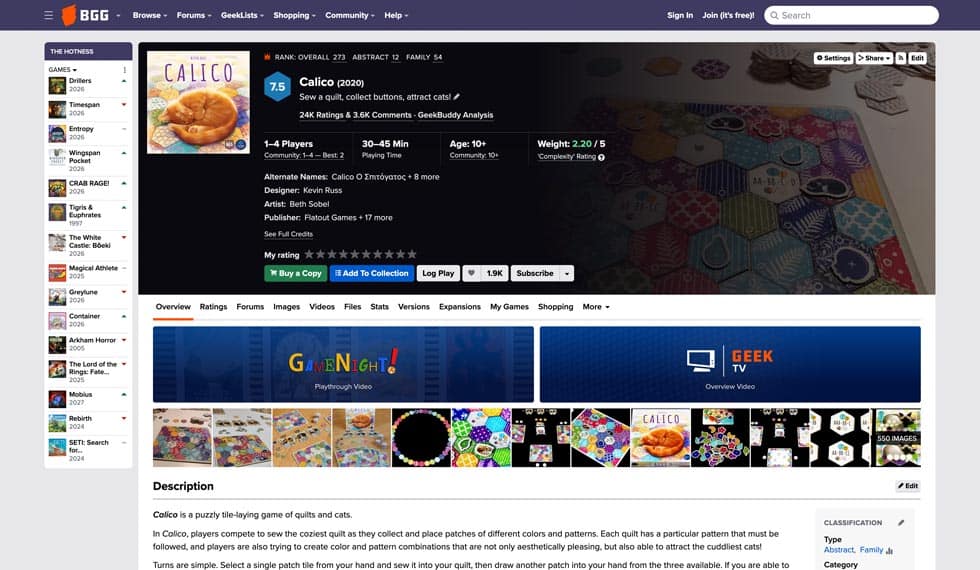Rate the game with the fifth star
Screen dimensions: 980x570
[x=354, y=254]
